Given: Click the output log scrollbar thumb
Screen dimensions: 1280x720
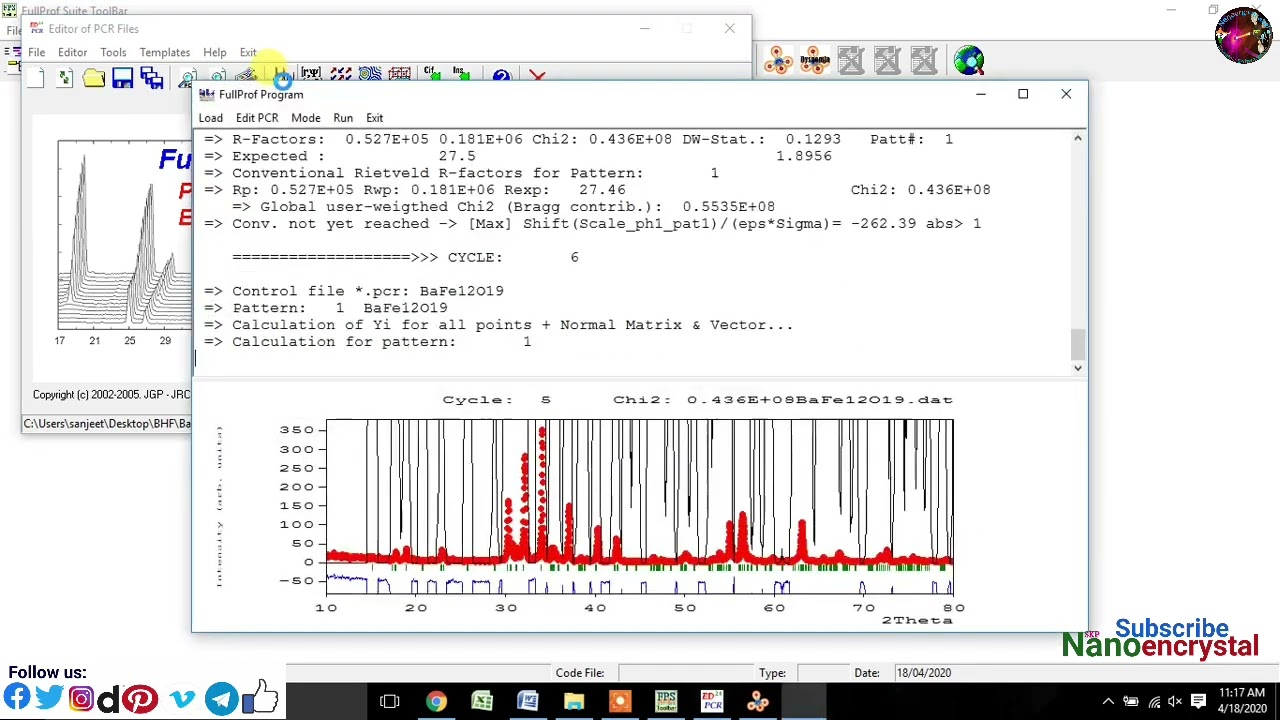Looking at the screenshot, I should click(1077, 344).
